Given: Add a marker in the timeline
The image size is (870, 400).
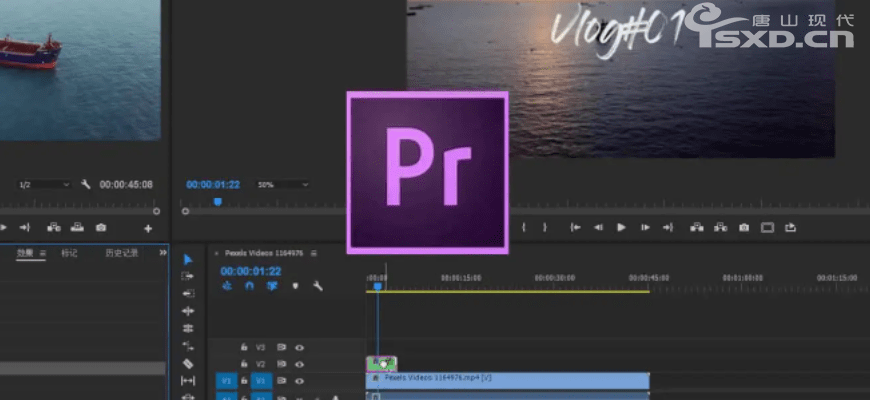Looking at the screenshot, I should click(295, 286).
